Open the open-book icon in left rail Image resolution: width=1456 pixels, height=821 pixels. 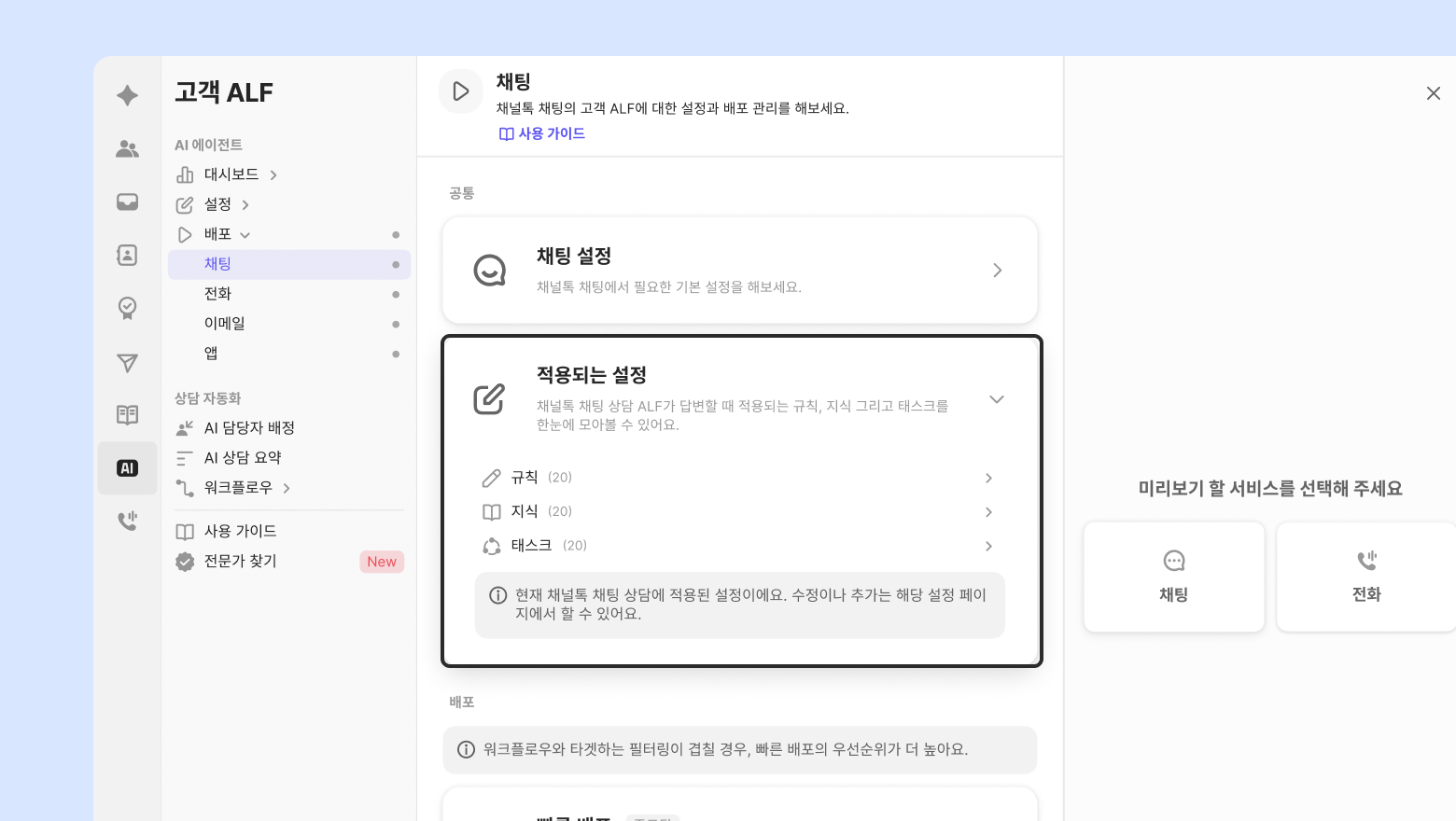[128, 415]
